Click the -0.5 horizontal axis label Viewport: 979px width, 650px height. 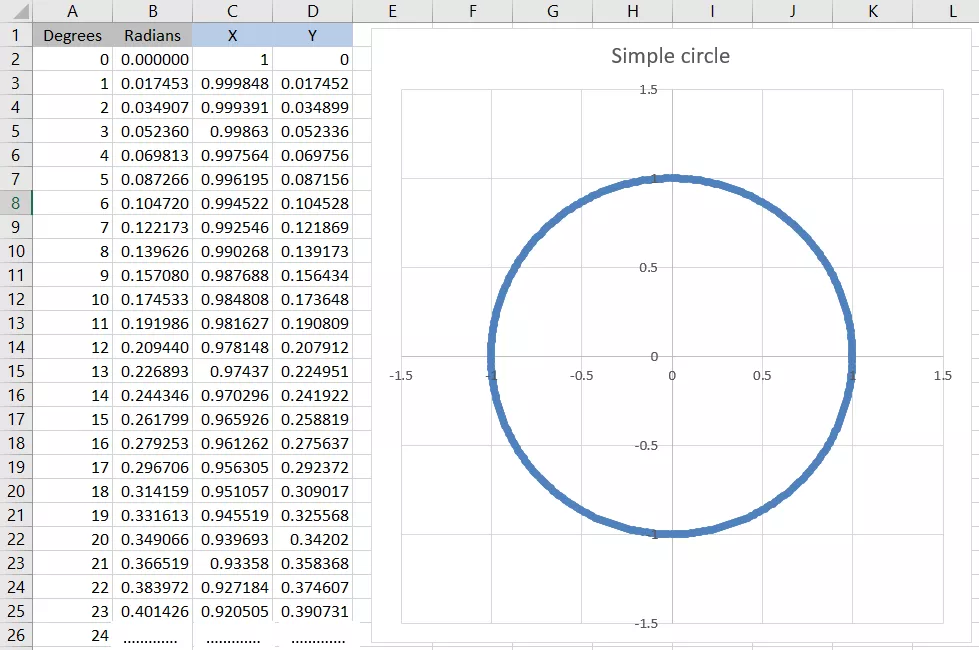[581, 375]
